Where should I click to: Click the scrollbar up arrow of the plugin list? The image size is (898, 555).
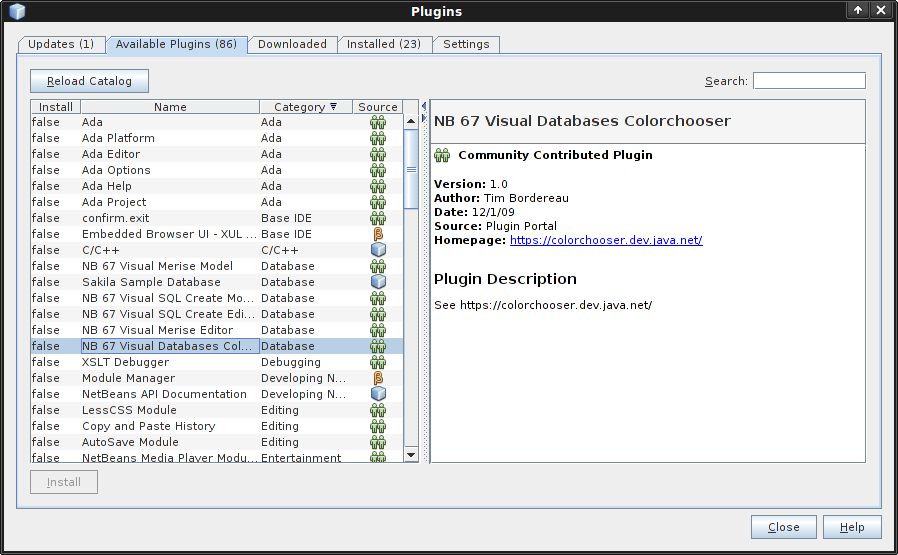[411, 121]
